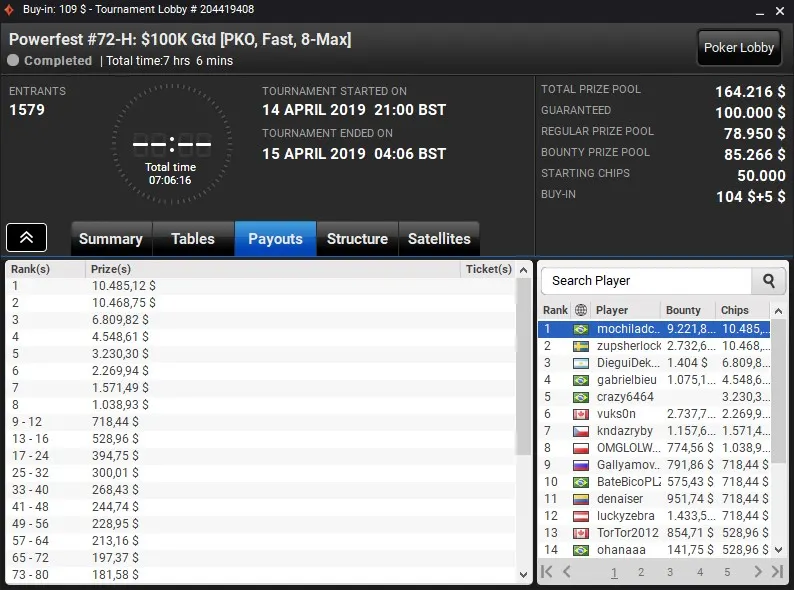Viewport: 794px width, 590px height.
Task: Click the payouts table down arrow
Action: pos(524,575)
